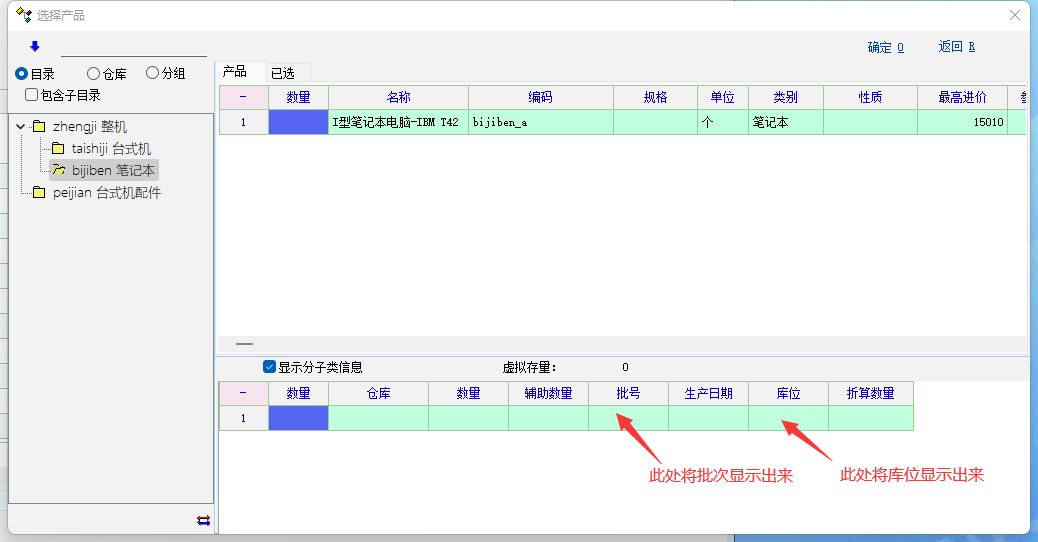Screen dimensions: 1038x542
Task: Click the taishiji folder icon
Action: [x=58, y=149]
